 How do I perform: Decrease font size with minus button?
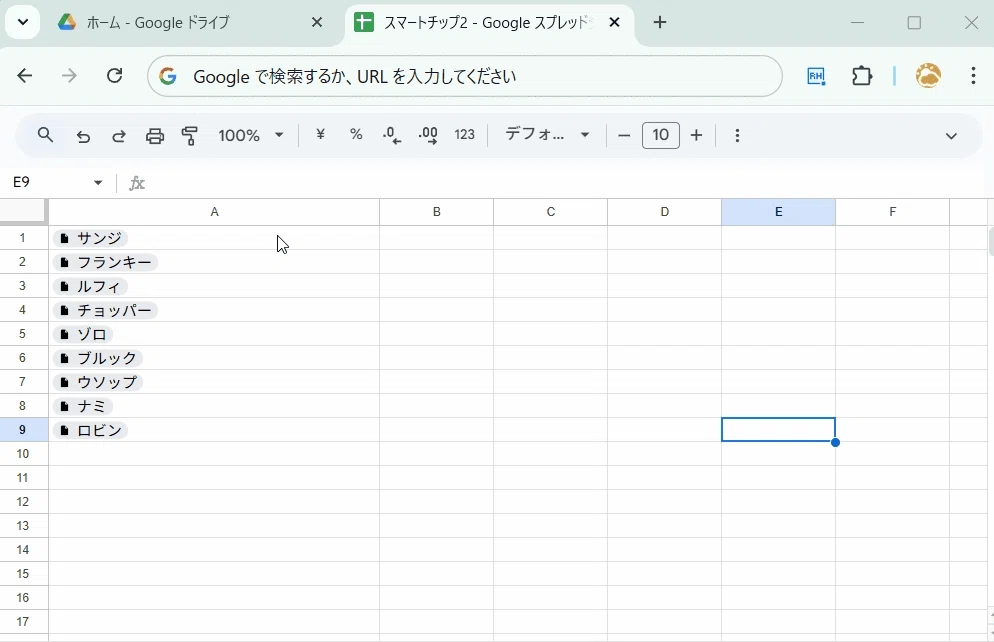pyautogui.click(x=624, y=135)
